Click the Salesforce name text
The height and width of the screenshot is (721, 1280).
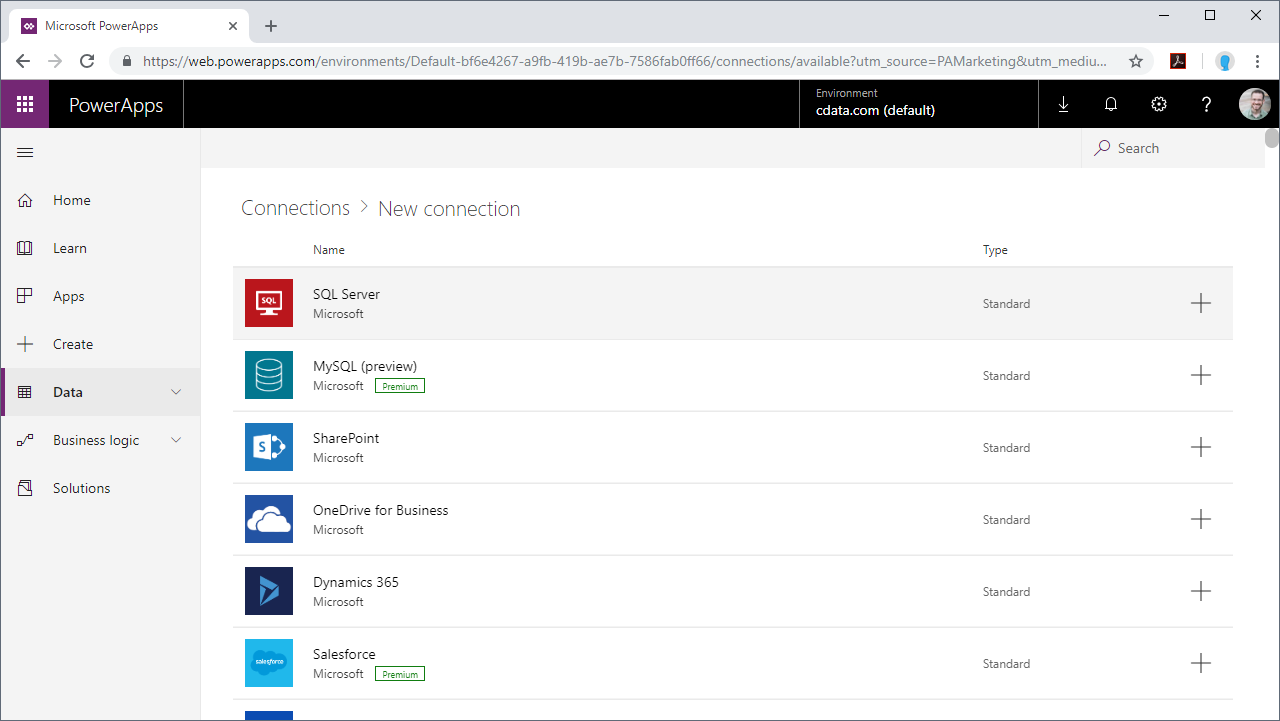344,654
